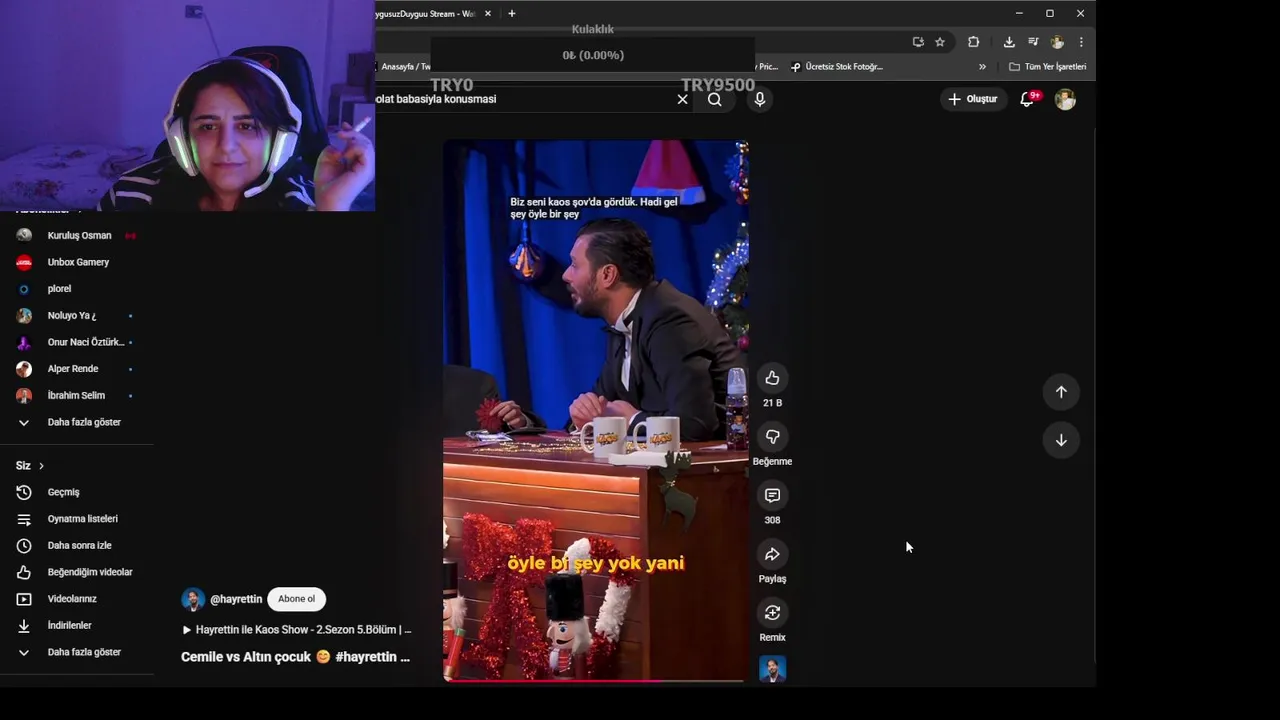1280x720 pixels.
Task: Open Anasayfa / Tw bookmark
Action: [x=404, y=67]
